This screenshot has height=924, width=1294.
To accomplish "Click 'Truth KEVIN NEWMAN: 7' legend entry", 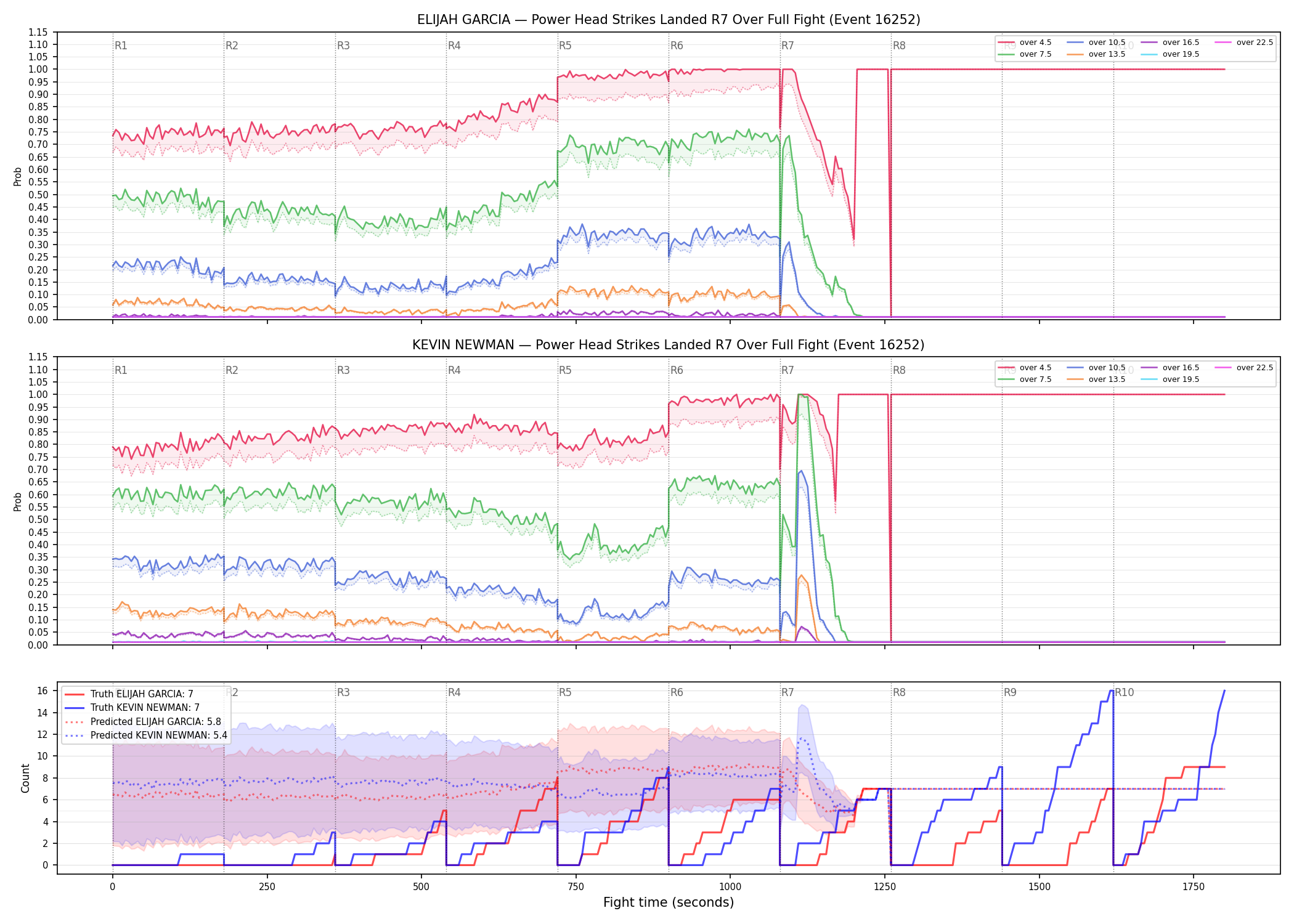I will (x=132, y=708).
